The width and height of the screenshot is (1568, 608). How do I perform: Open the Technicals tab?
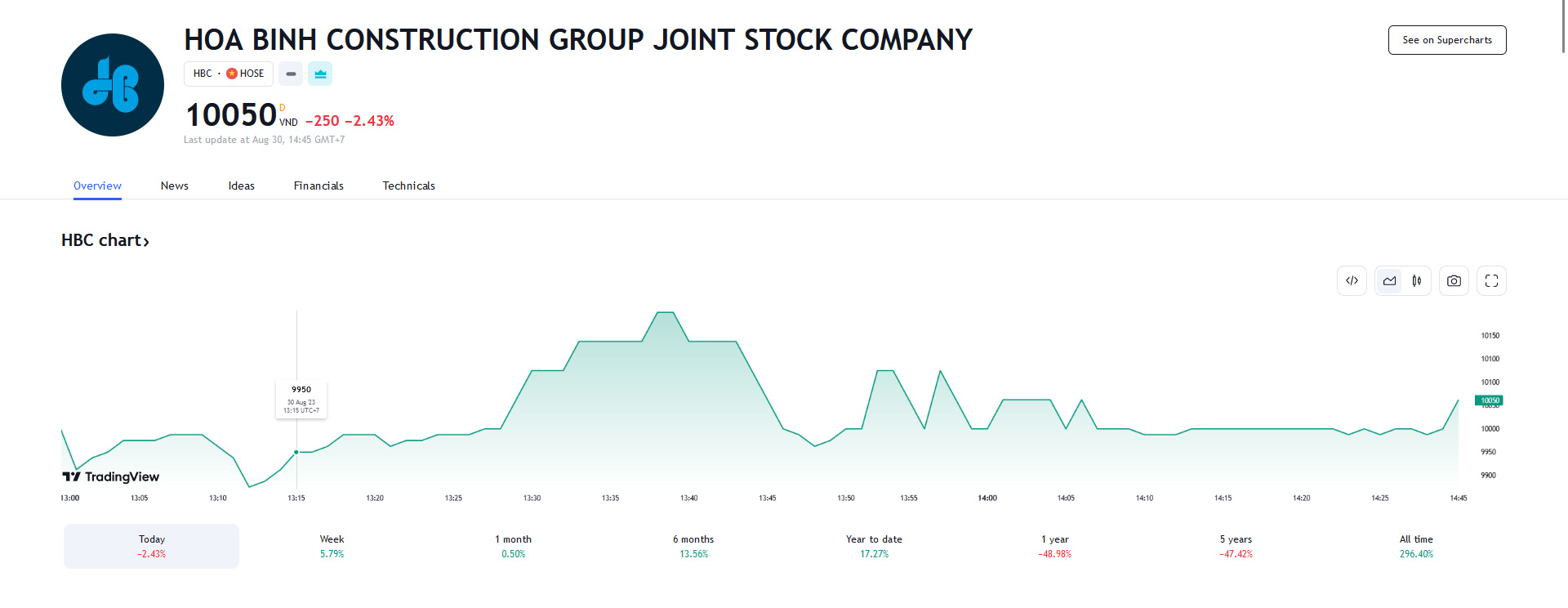[x=408, y=186]
